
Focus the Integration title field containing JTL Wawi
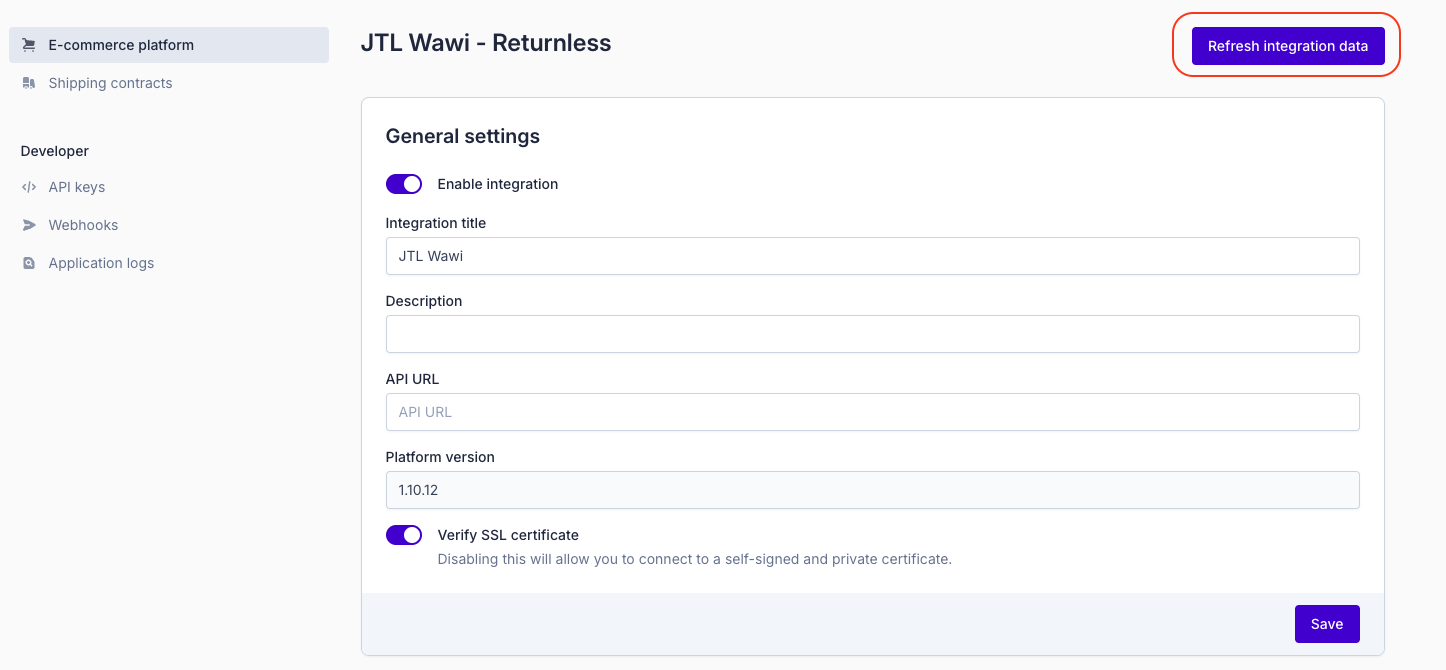[x=872, y=256]
